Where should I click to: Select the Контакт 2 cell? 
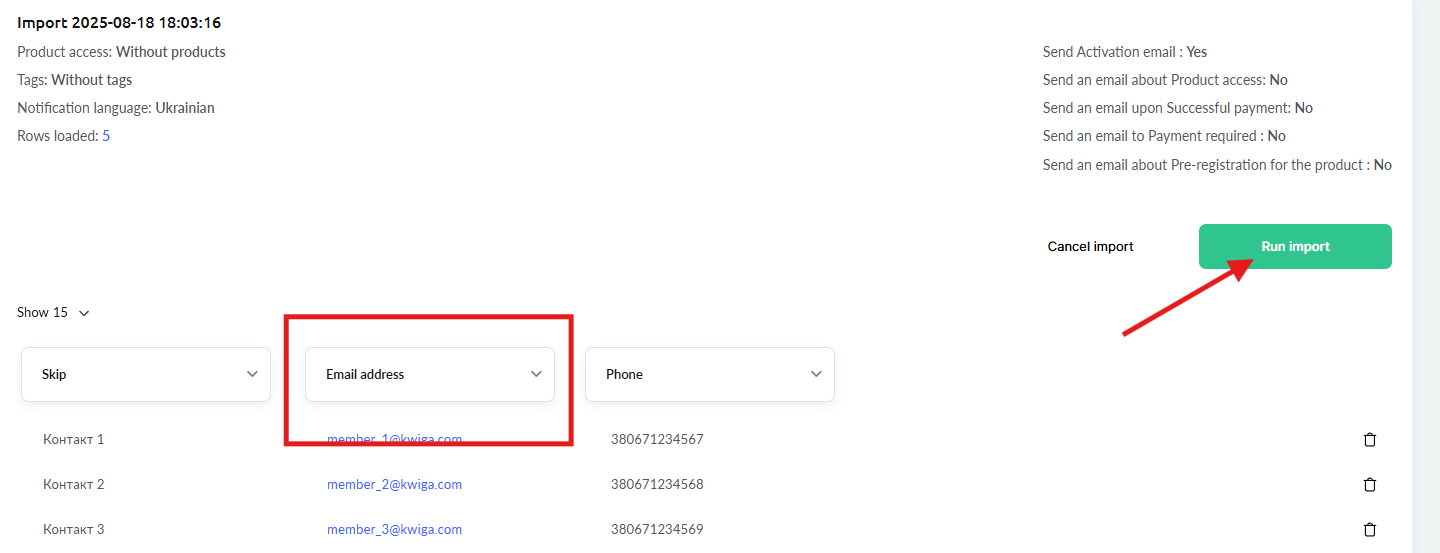(x=74, y=484)
